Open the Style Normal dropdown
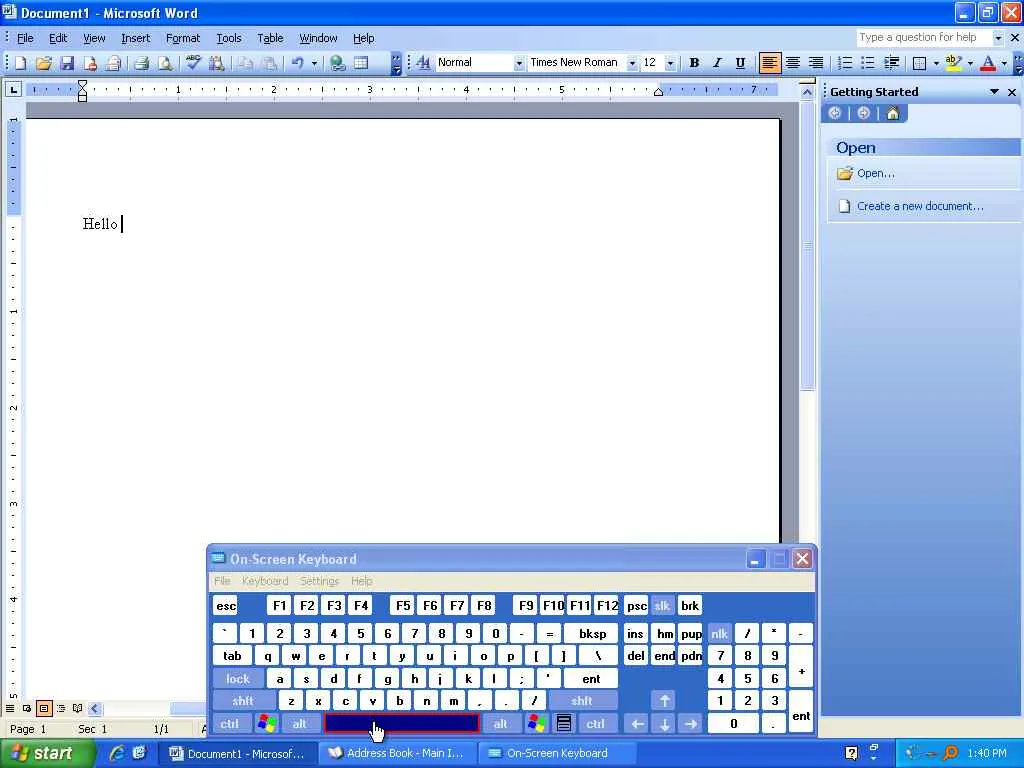This screenshot has width=1024, height=768. pos(519,63)
